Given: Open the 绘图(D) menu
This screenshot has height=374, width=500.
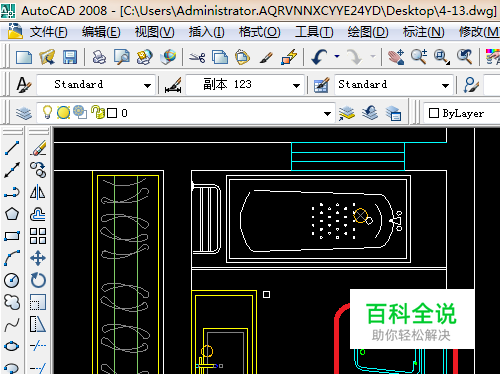Looking at the screenshot, I should point(368,32).
